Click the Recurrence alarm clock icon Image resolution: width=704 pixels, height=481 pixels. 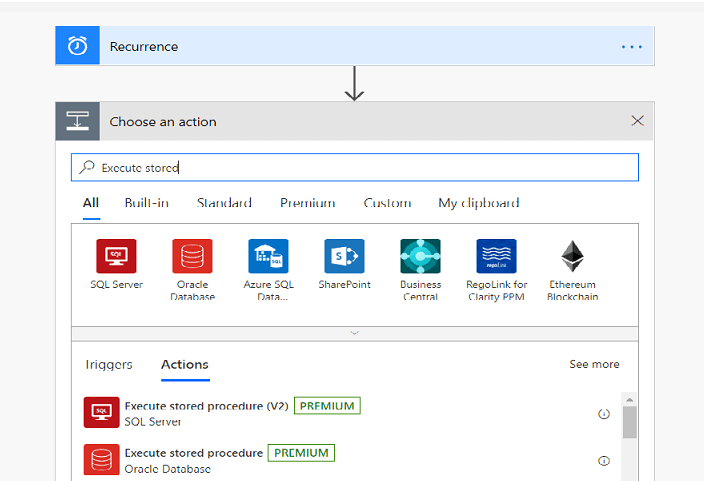78,46
